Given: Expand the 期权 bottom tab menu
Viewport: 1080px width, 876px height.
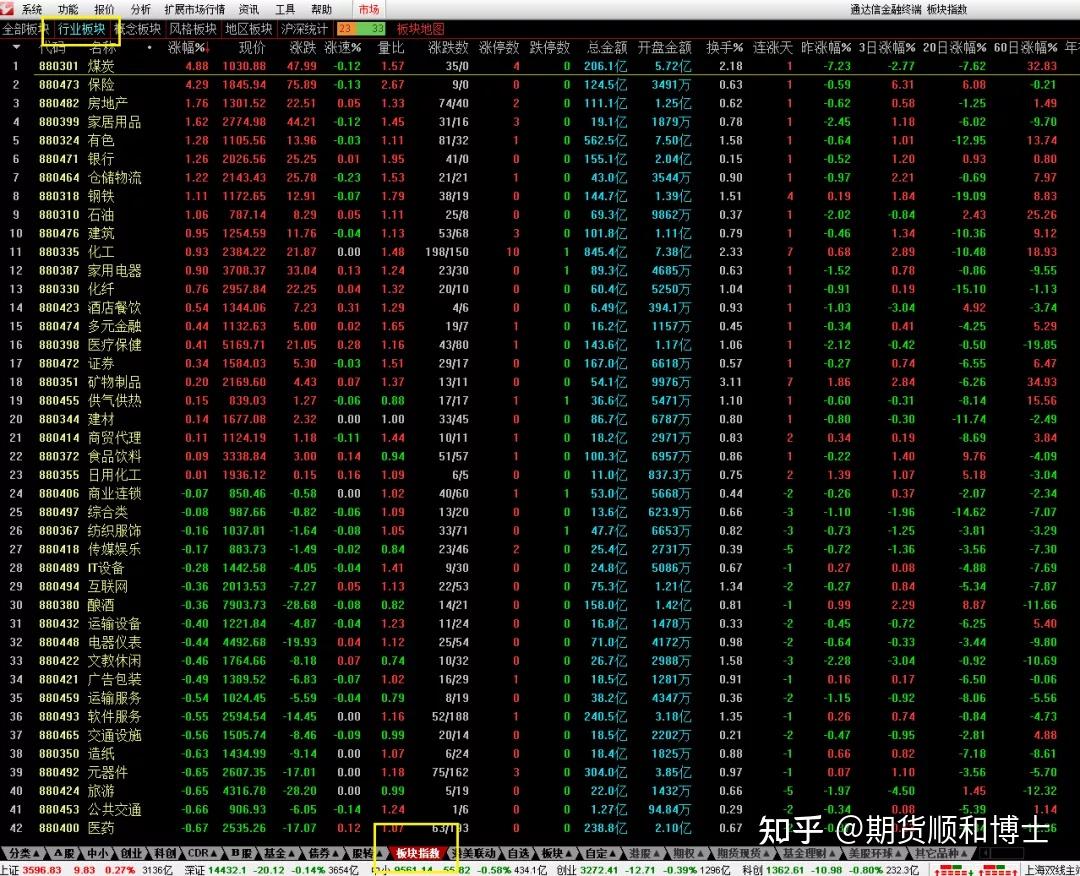Looking at the screenshot, I should (688, 853).
